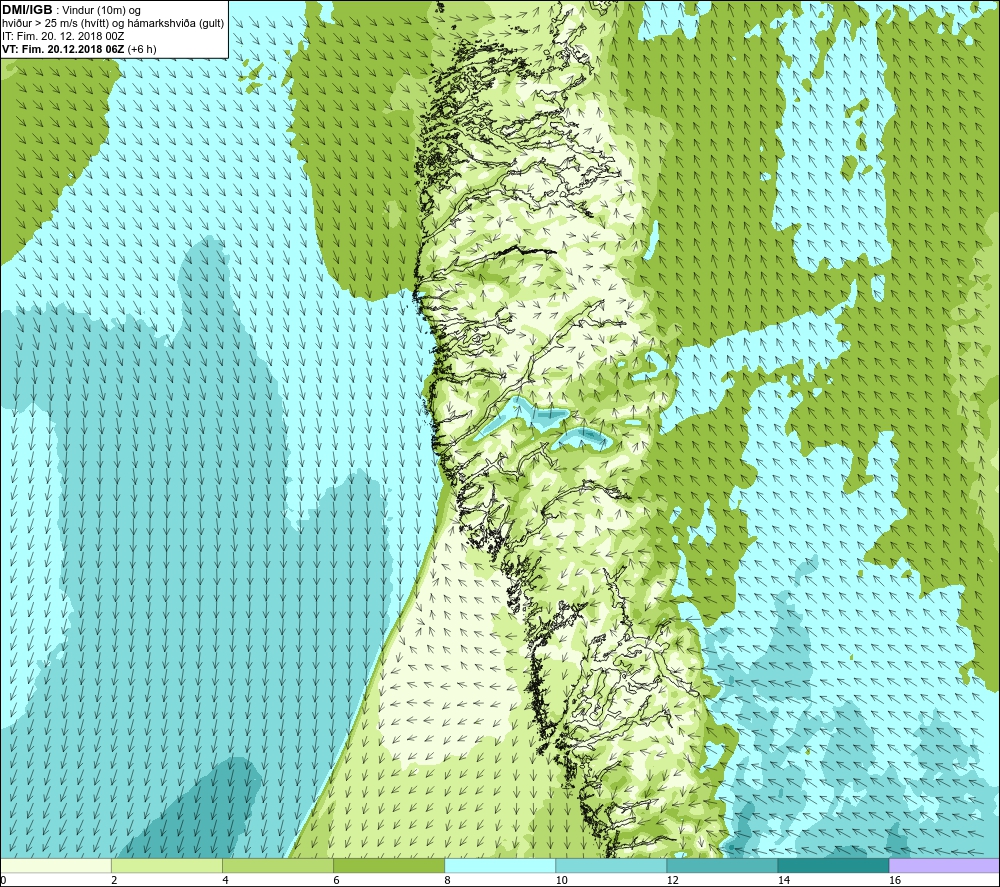Click the legend label '6'
This screenshot has height=887, width=1000.
pos(336,881)
